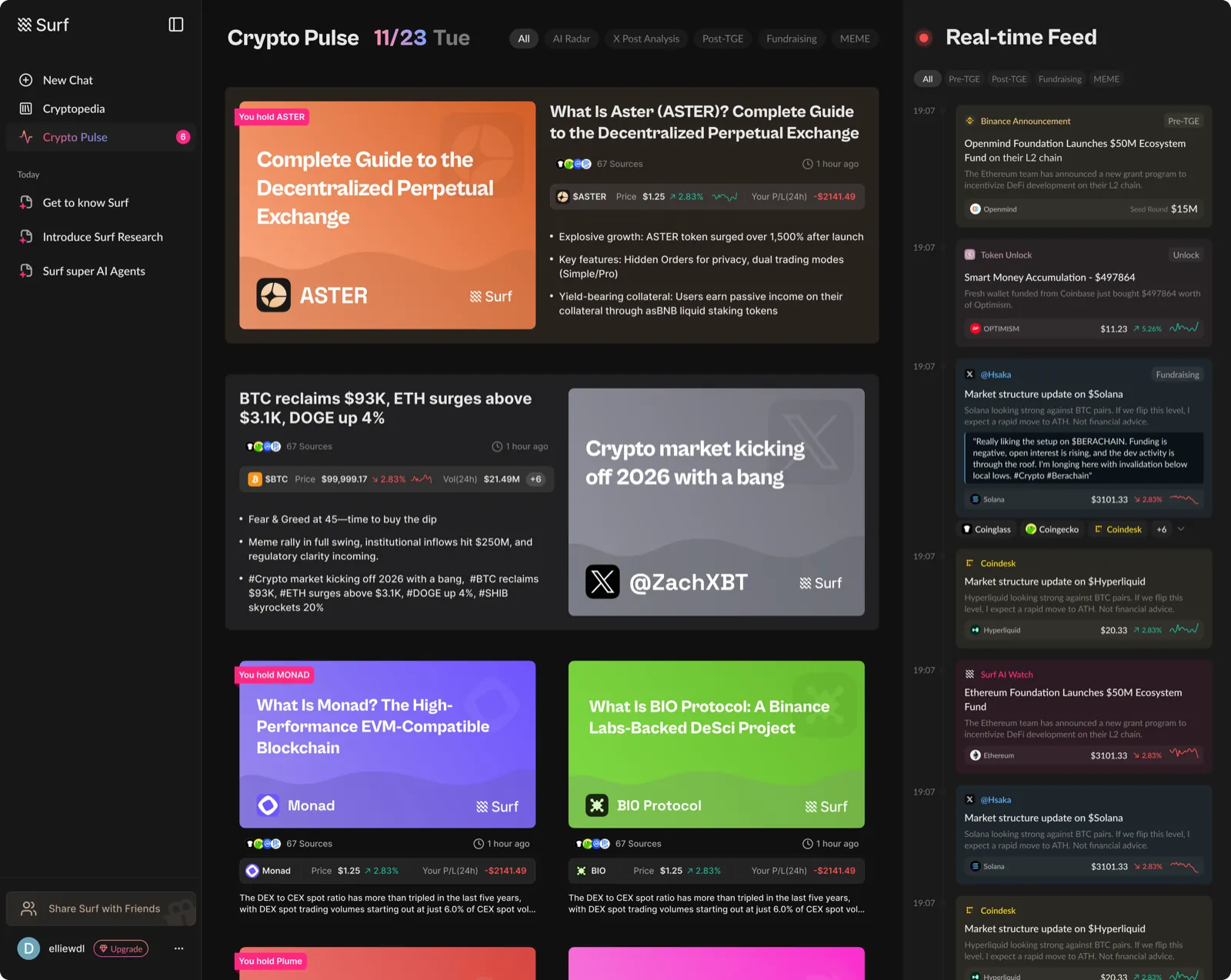
Task: Click the Surf AI Watch icon
Action: tap(970, 674)
